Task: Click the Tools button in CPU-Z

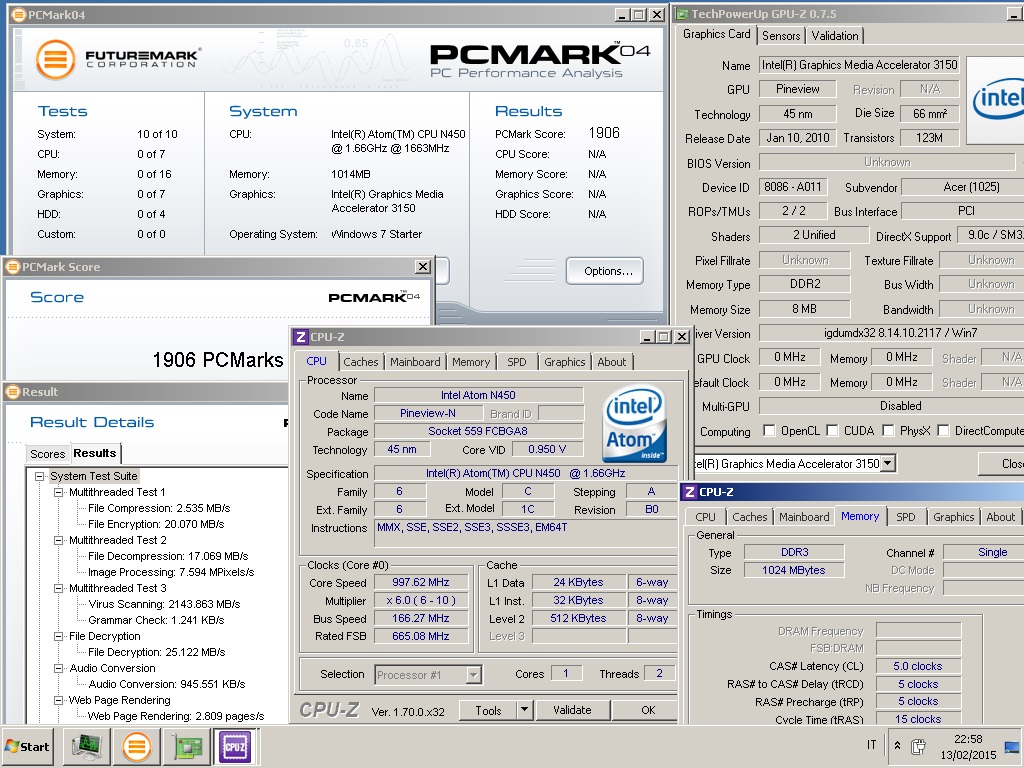Action: click(x=488, y=710)
